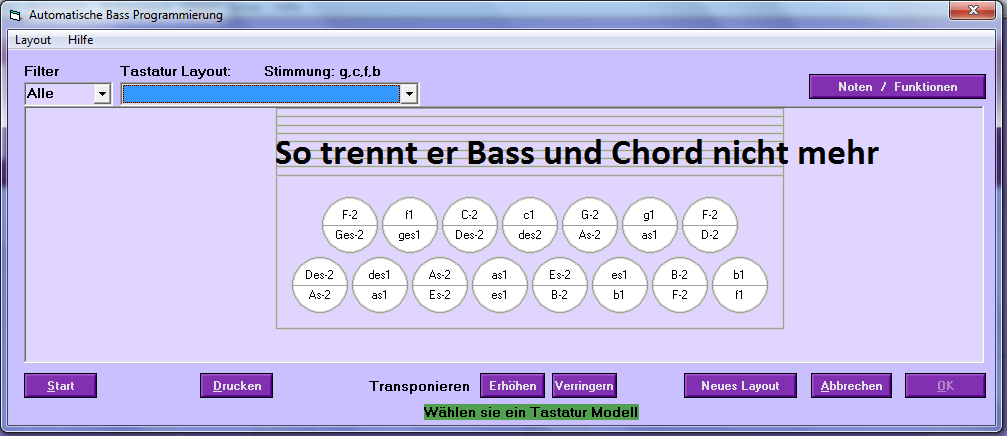The width and height of the screenshot is (1007, 436).
Task: Expand the Tastatur Layout dropdown arrow
Action: coord(409,95)
